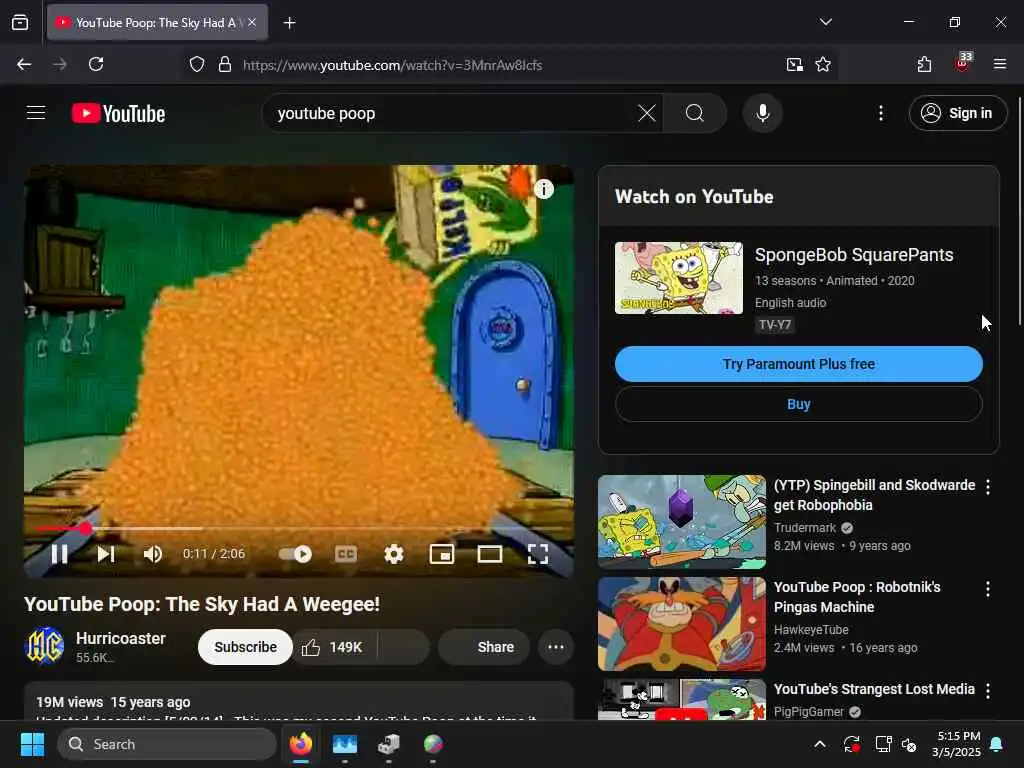Screen dimensions: 1024x768
Task: View site security padlock info
Action: 225,65
